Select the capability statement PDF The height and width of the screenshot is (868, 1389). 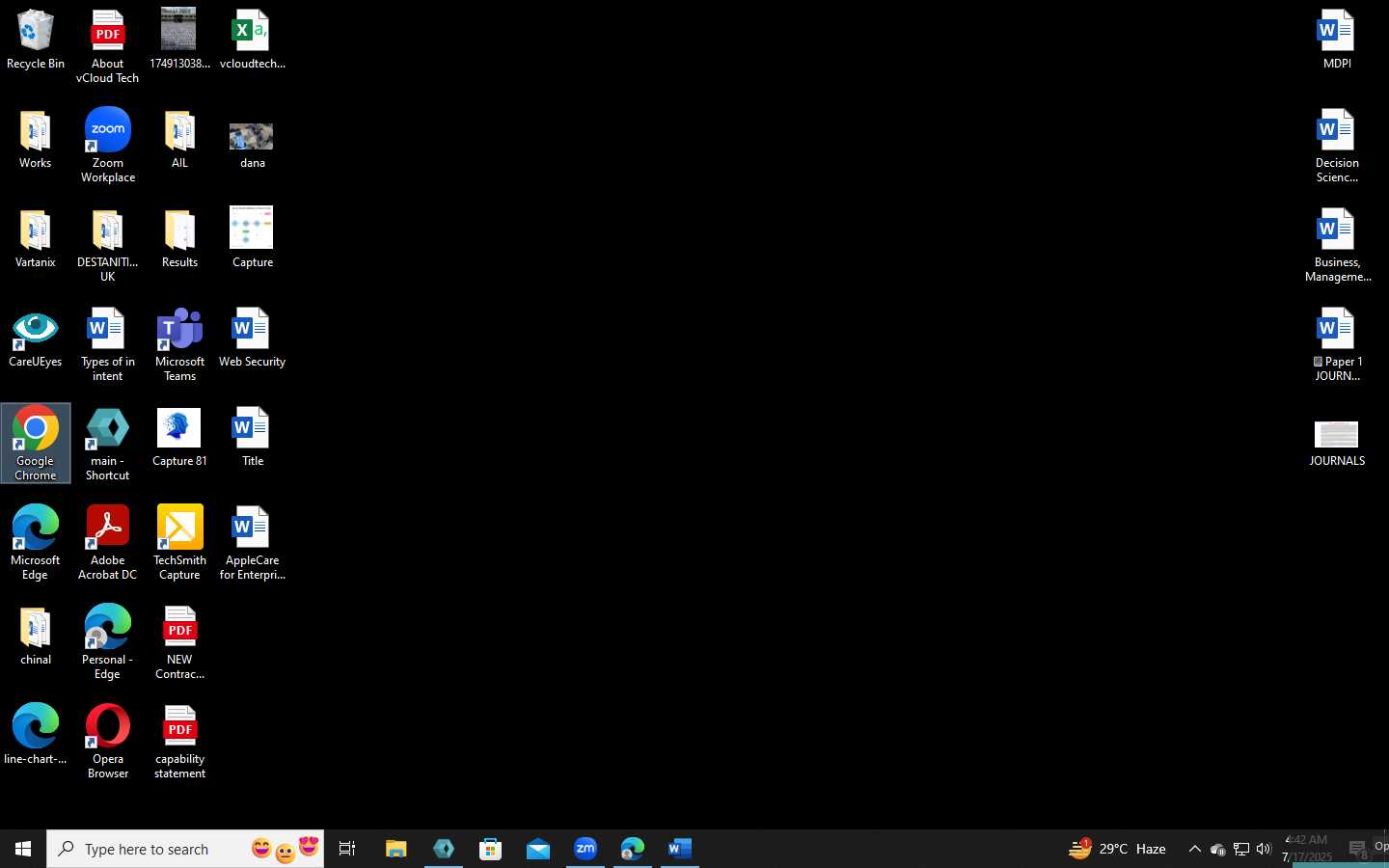pos(179,743)
